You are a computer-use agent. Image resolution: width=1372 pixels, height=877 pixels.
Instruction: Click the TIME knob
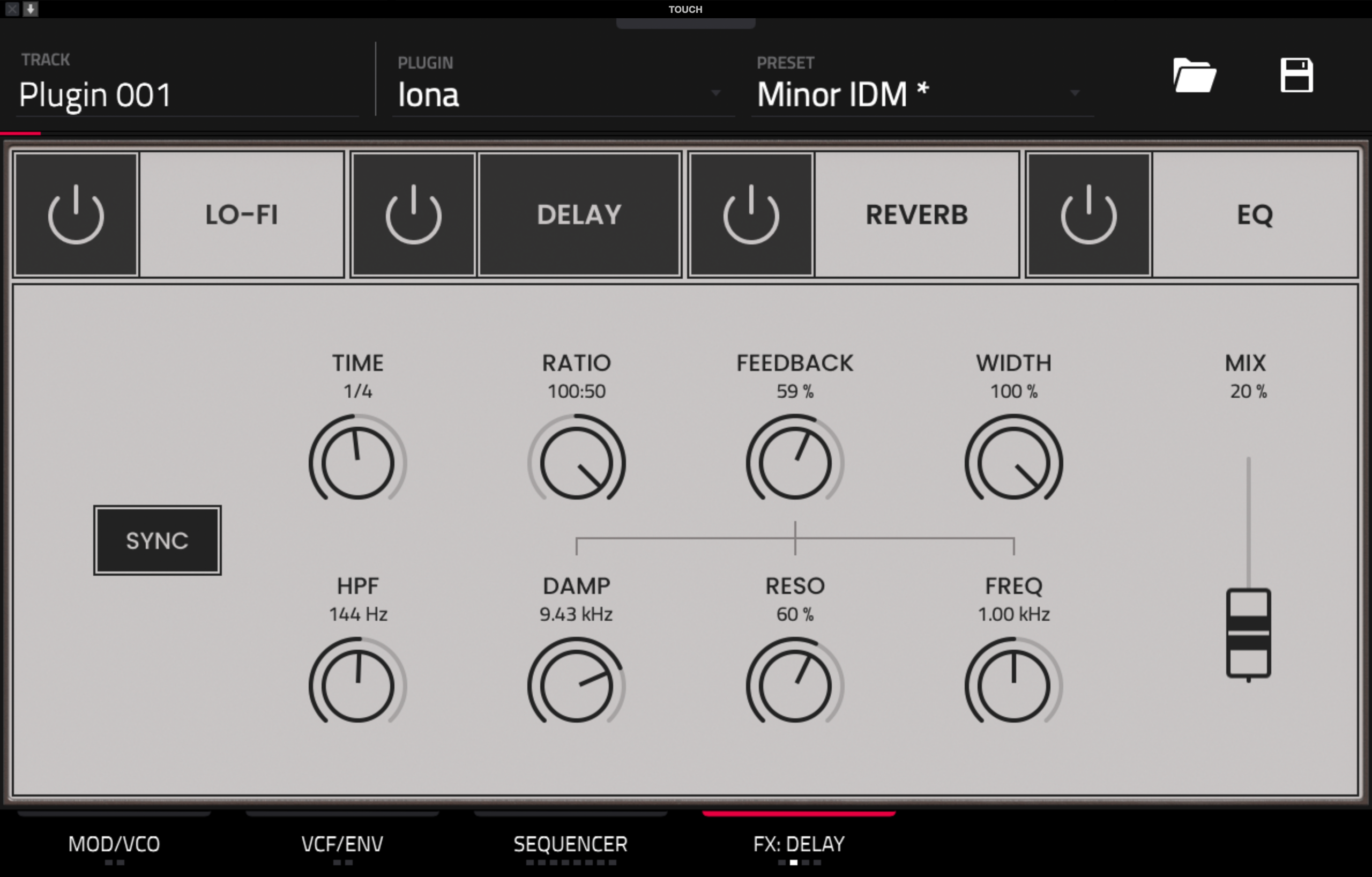(x=358, y=462)
